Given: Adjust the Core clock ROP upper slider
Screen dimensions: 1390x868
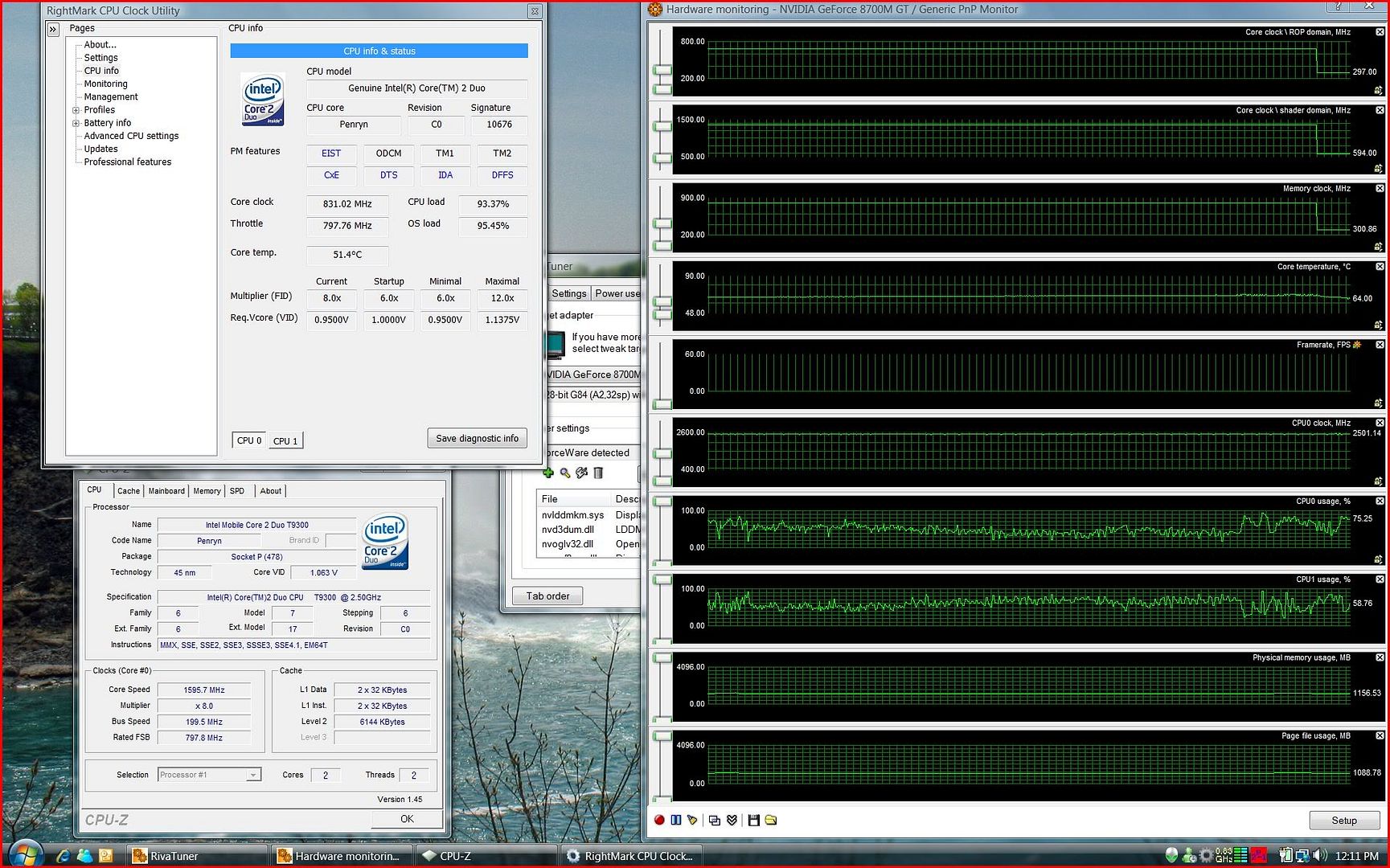Looking at the screenshot, I should click(662, 71).
